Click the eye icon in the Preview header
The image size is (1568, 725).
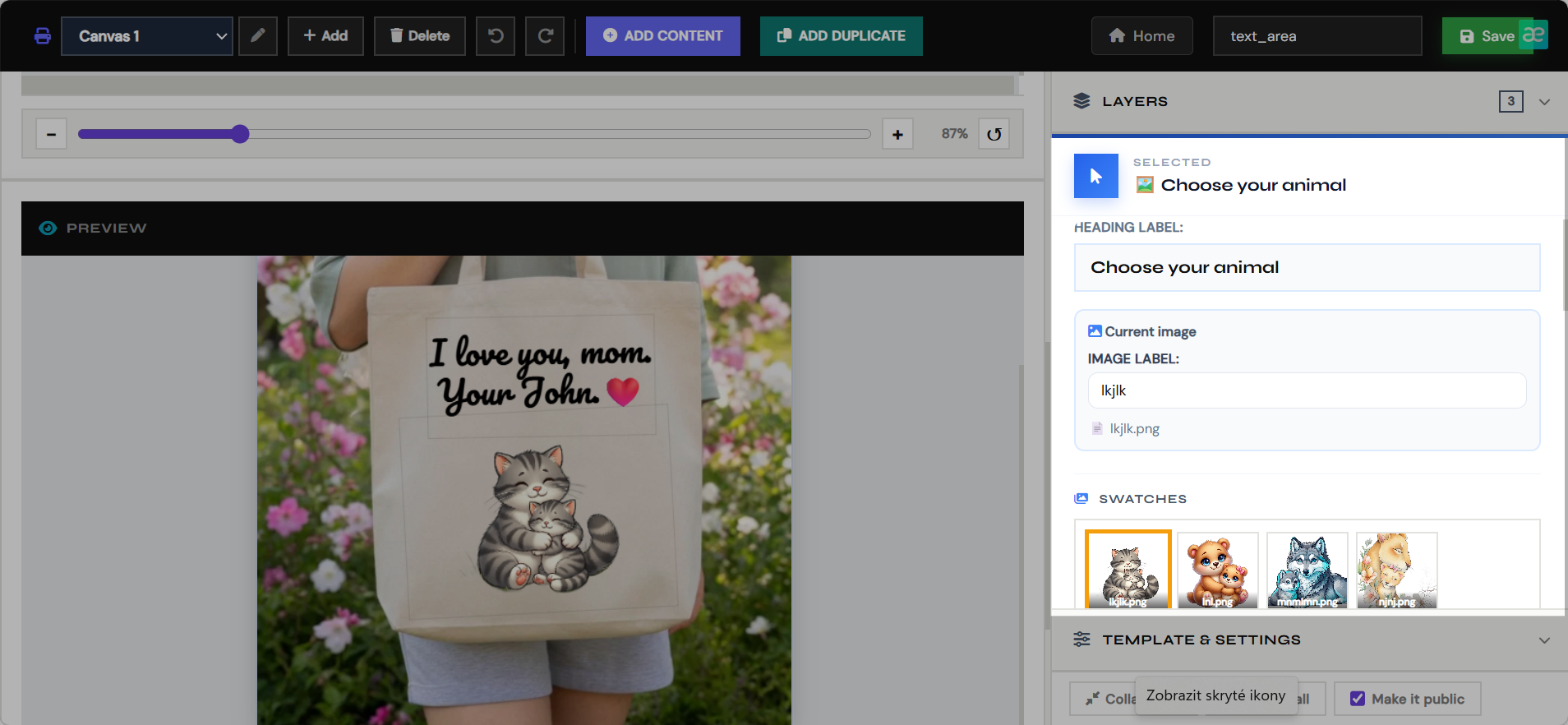48,229
